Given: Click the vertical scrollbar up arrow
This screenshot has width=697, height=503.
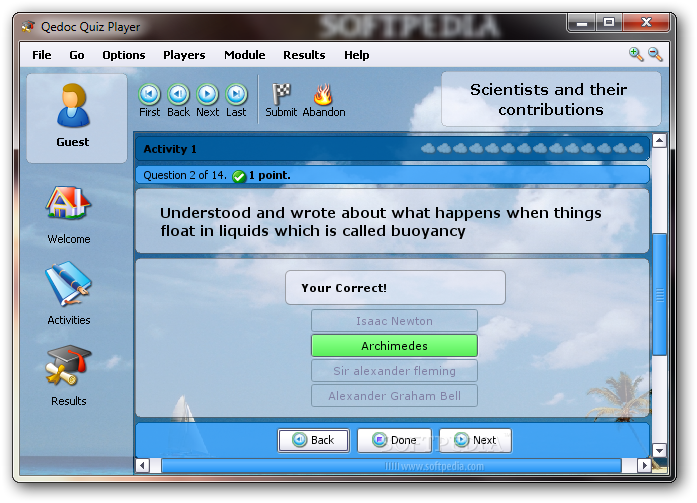Looking at the screenshot, I should tap(659, 141).
